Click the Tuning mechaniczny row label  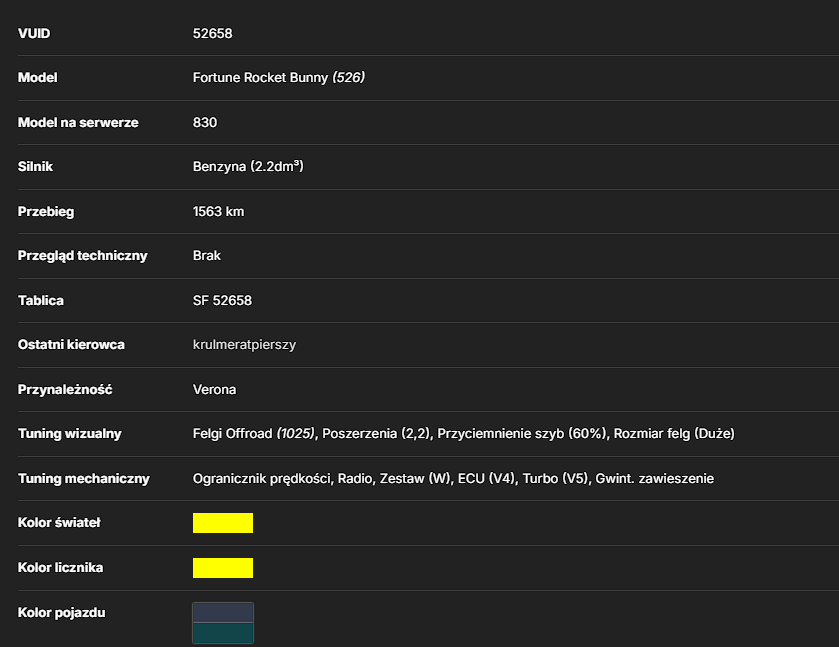click(x=83, y=478)
